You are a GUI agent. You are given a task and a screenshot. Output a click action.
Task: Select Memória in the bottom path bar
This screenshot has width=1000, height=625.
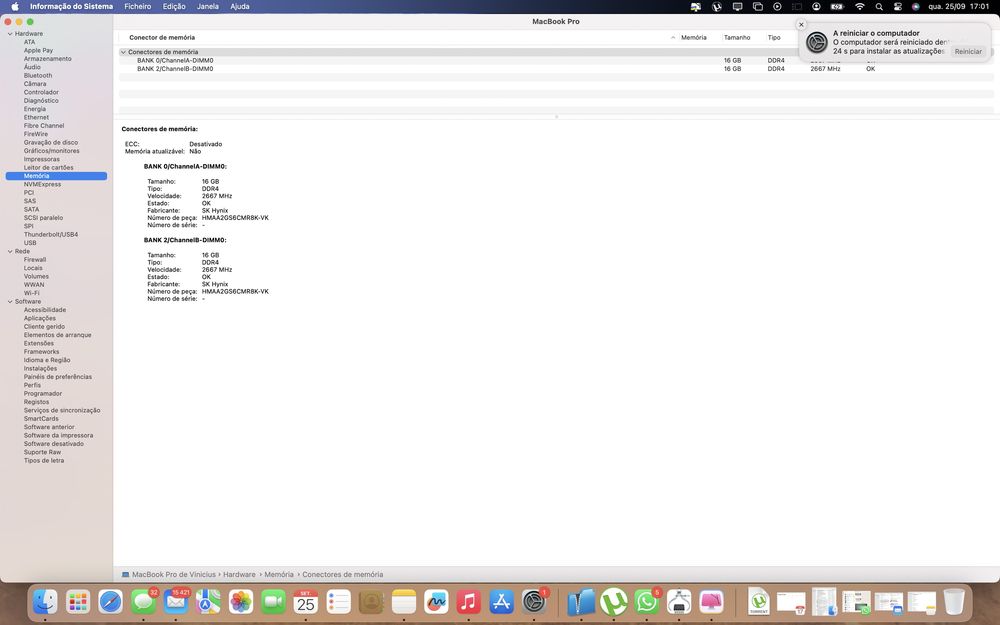tap(279, 575)
